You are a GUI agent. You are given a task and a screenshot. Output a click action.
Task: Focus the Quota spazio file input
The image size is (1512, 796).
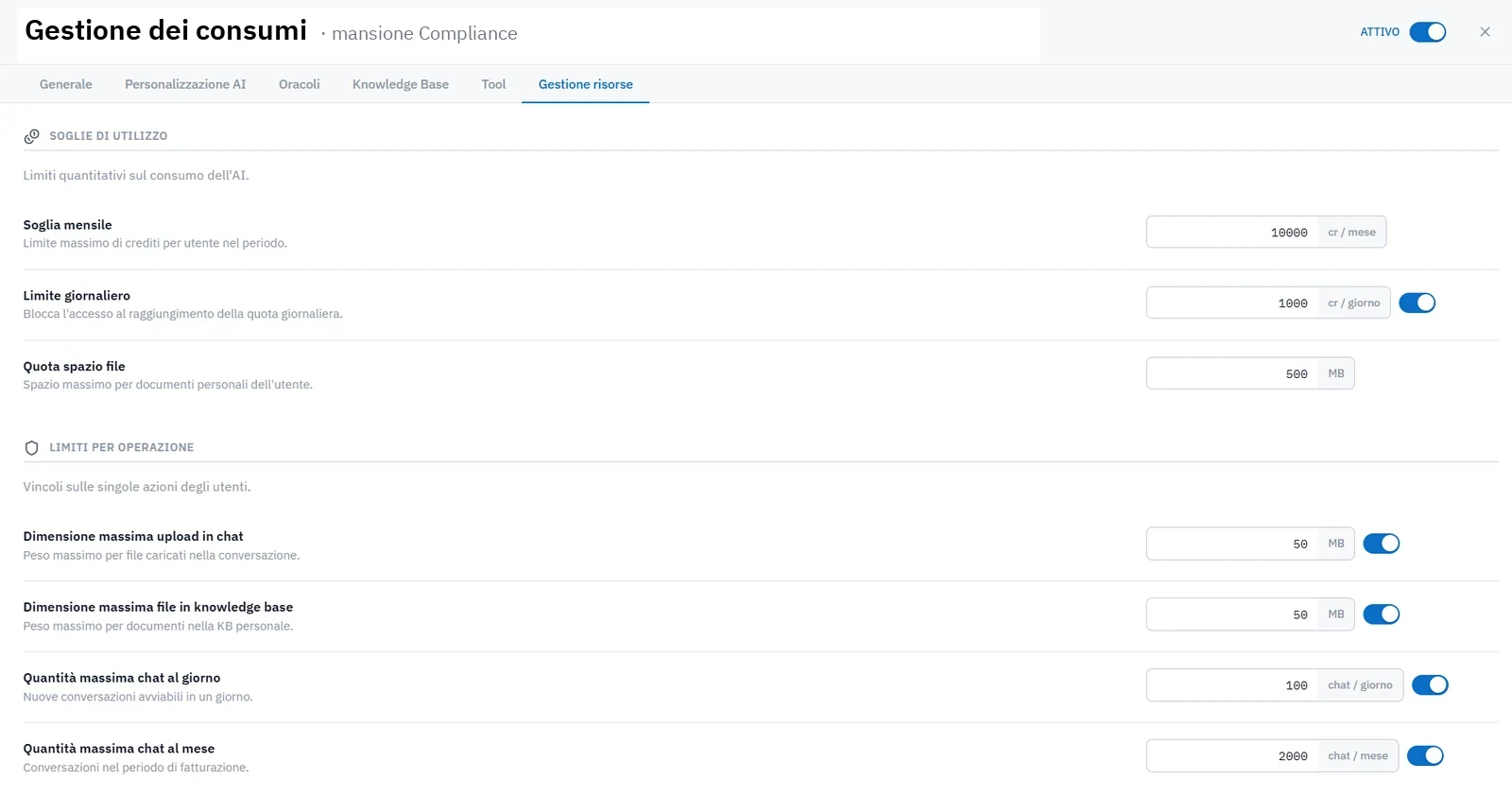tap(1232, 374)
